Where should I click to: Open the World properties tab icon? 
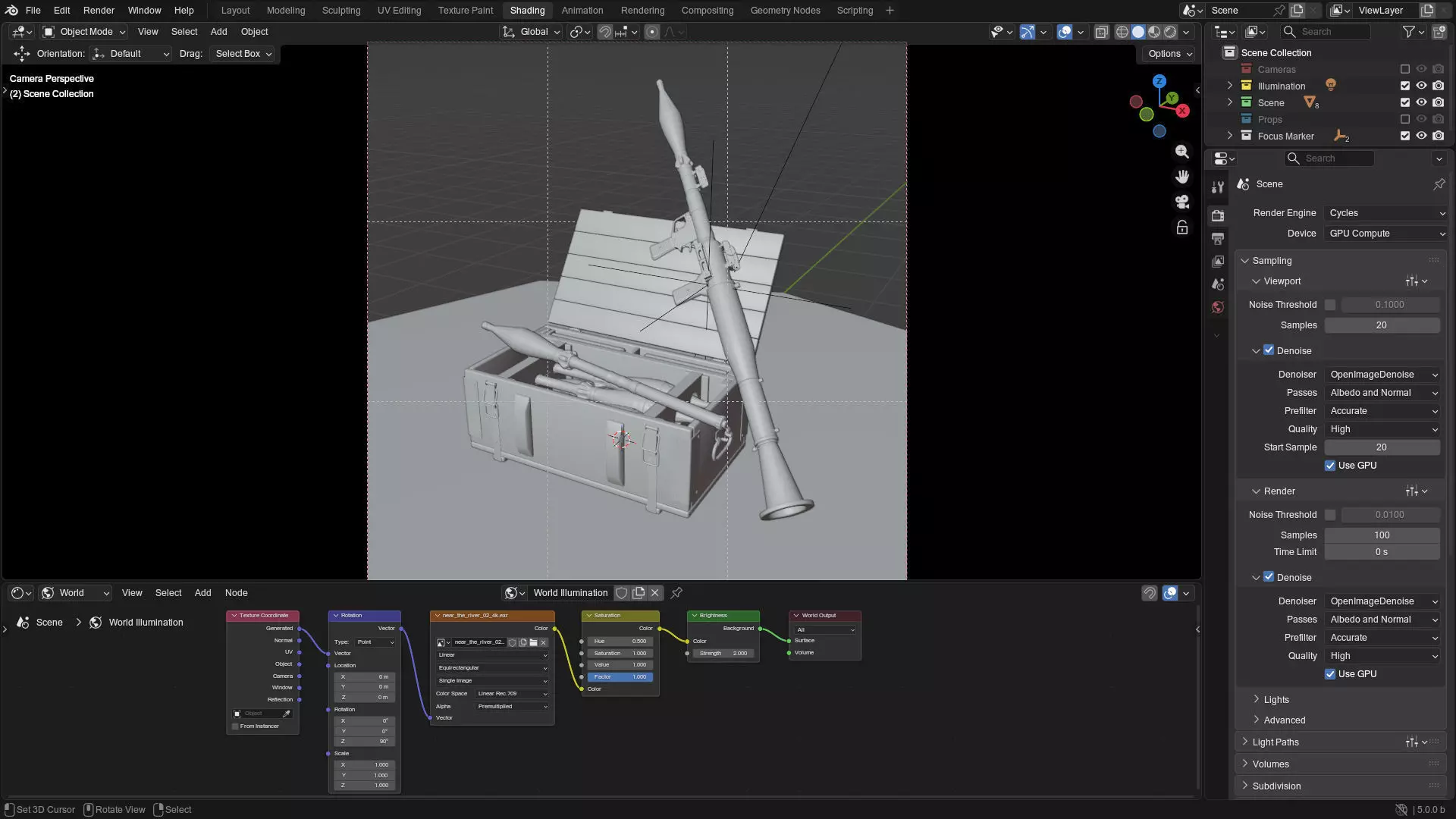1218,307
